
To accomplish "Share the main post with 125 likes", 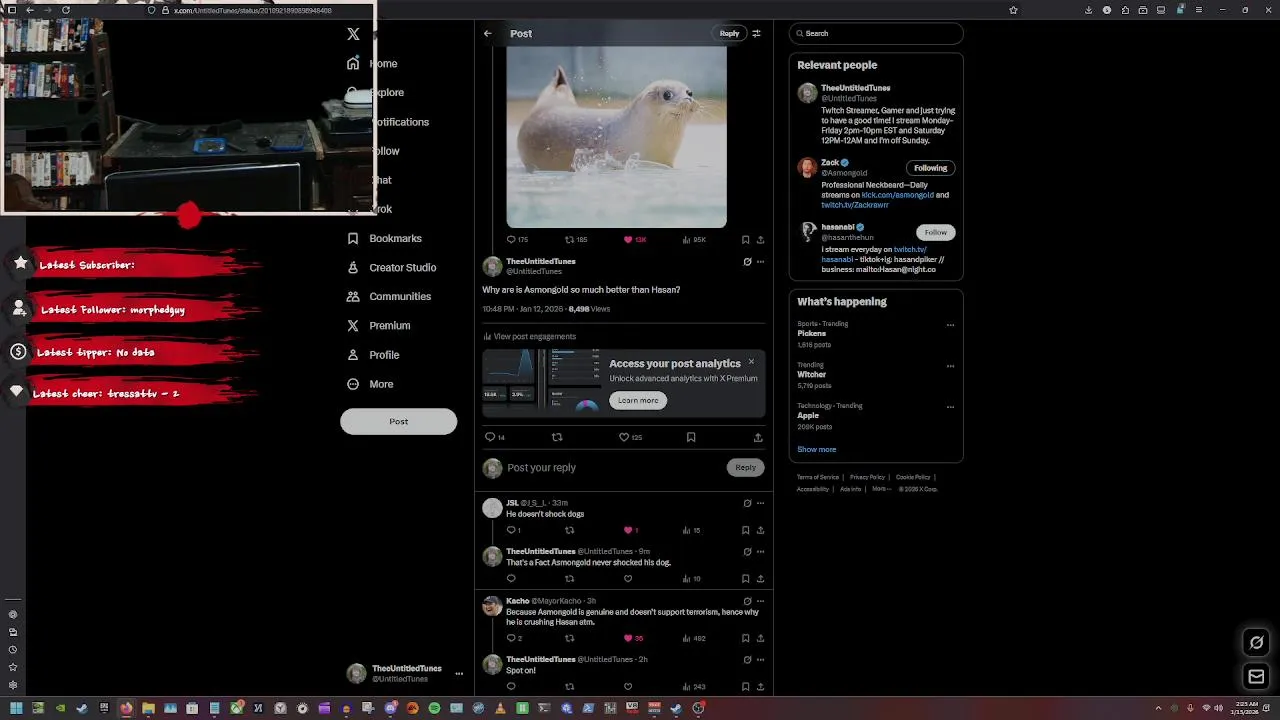I will (758, 437).
